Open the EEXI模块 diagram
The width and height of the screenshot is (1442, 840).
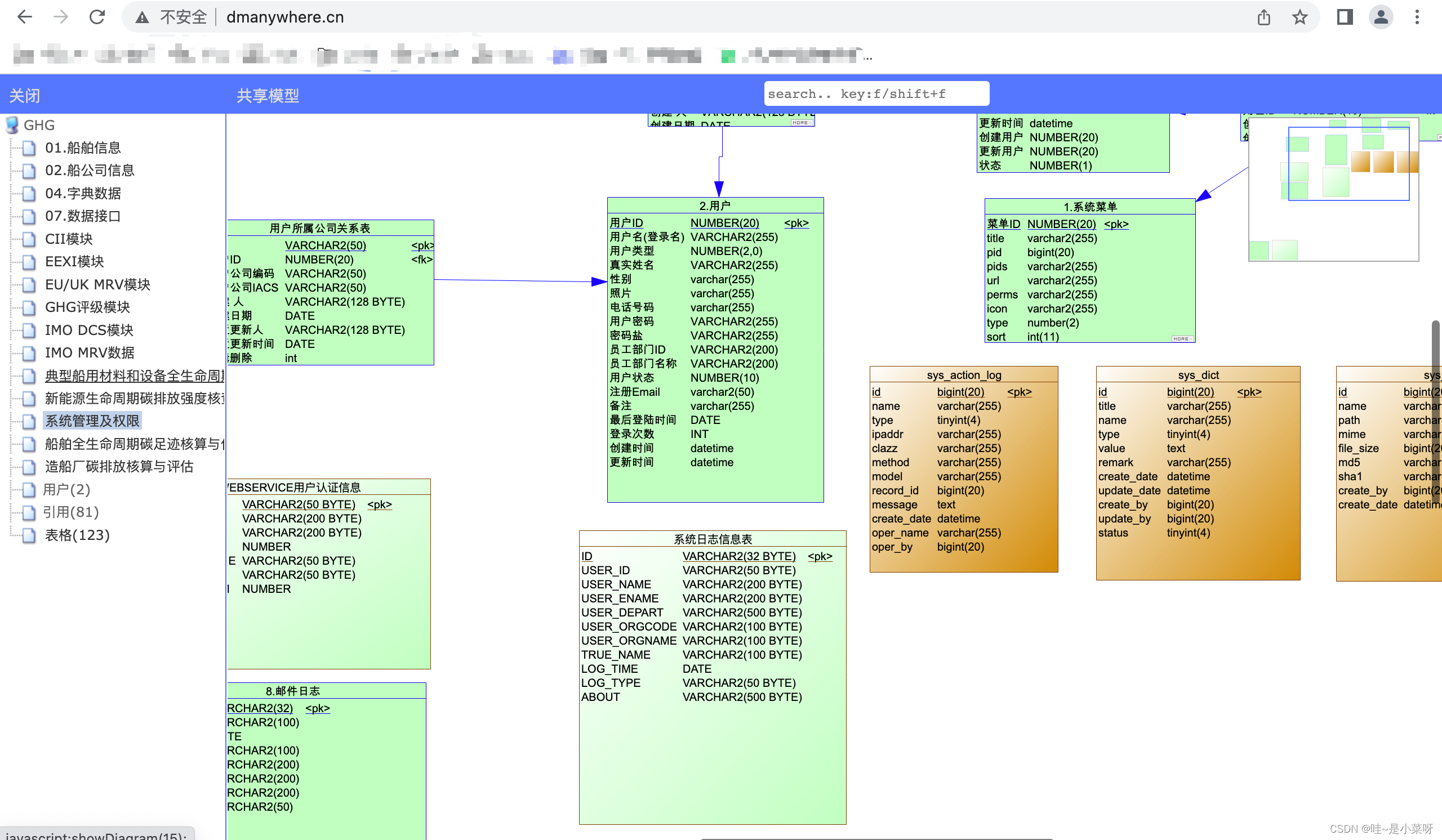[74, 261]
